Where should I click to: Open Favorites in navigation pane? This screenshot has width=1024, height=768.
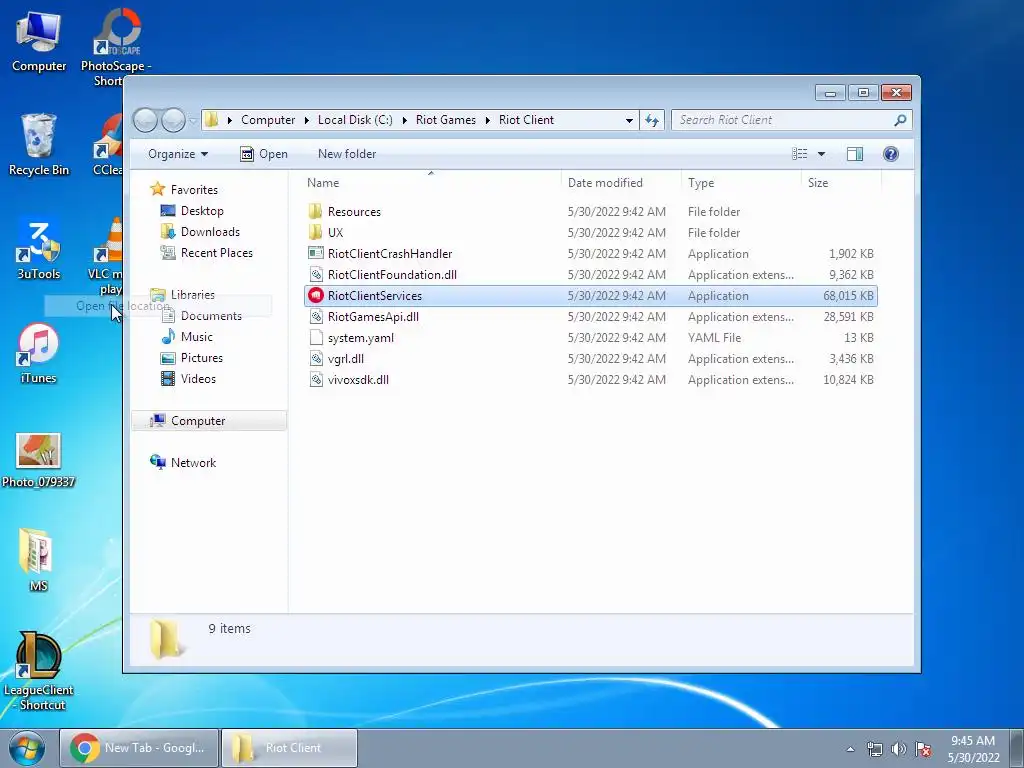(x=194, y=189)
